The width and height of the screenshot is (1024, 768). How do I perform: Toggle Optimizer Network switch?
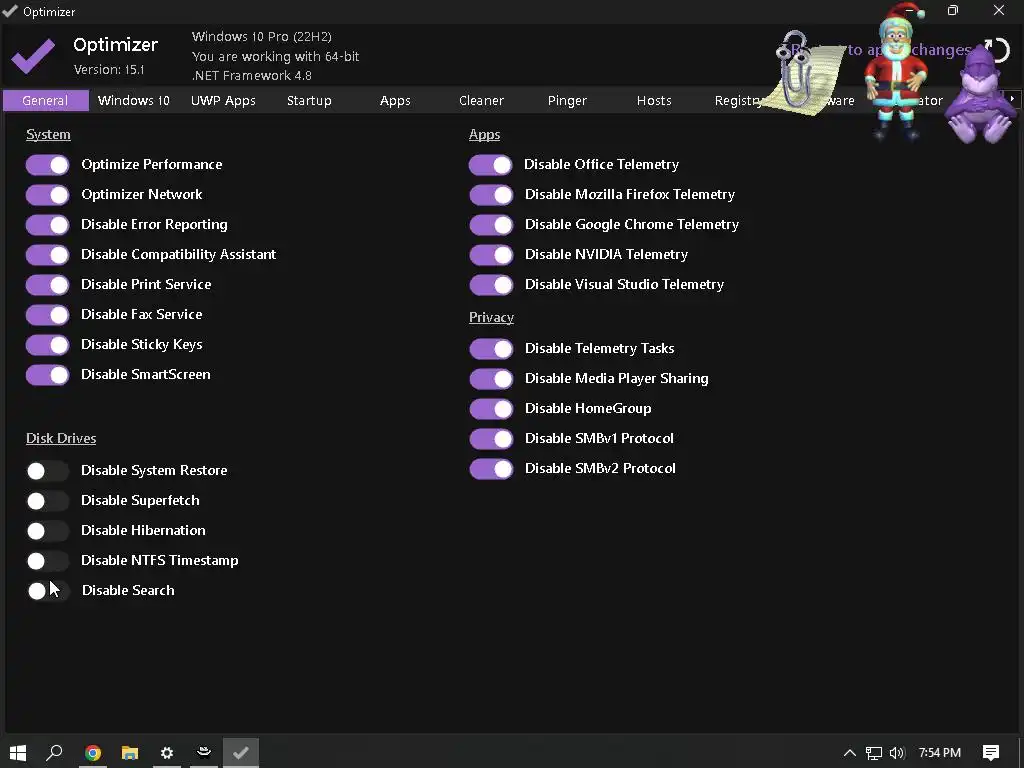coord(48,195)
